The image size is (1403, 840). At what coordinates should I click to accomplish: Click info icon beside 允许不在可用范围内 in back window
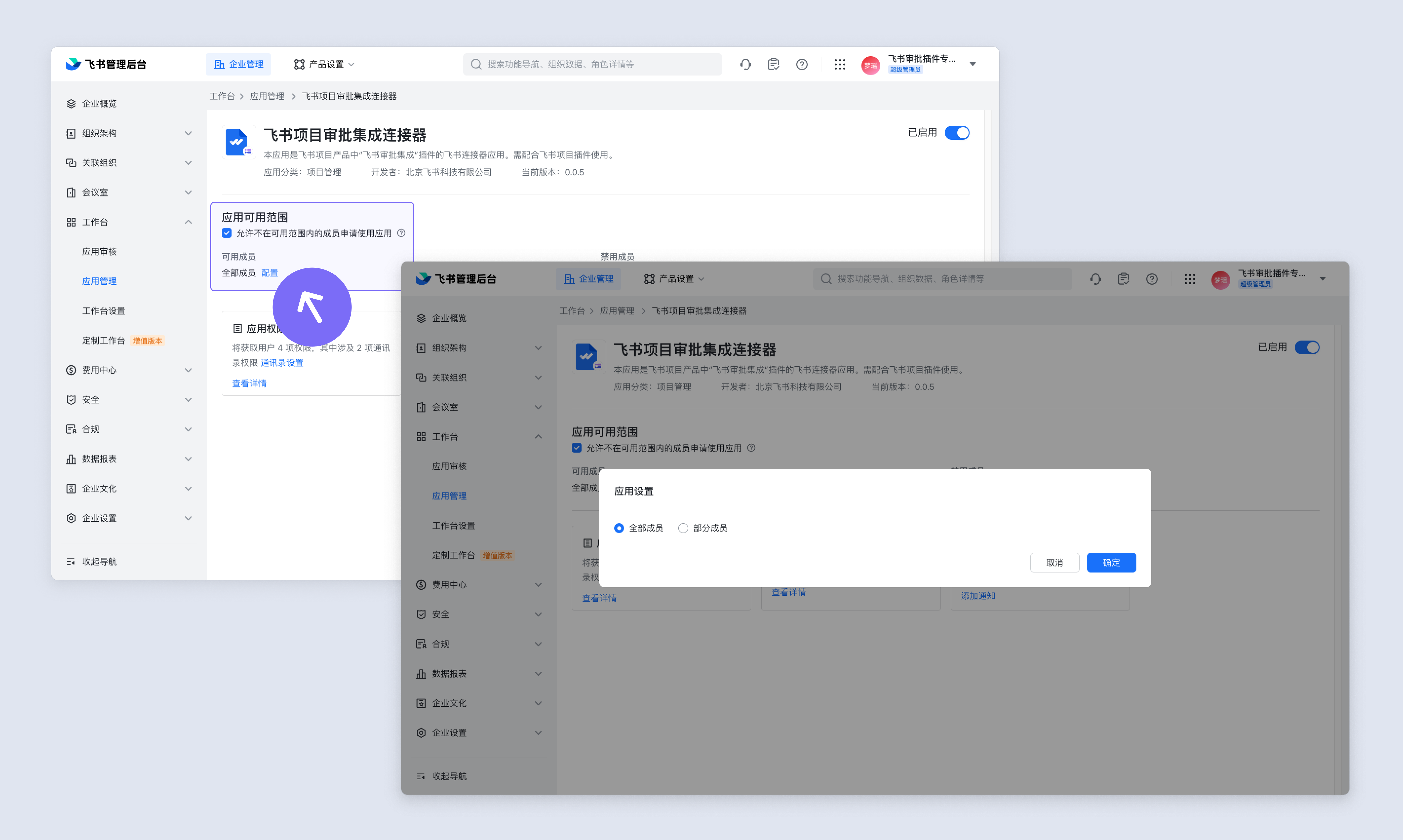[401, 233]
